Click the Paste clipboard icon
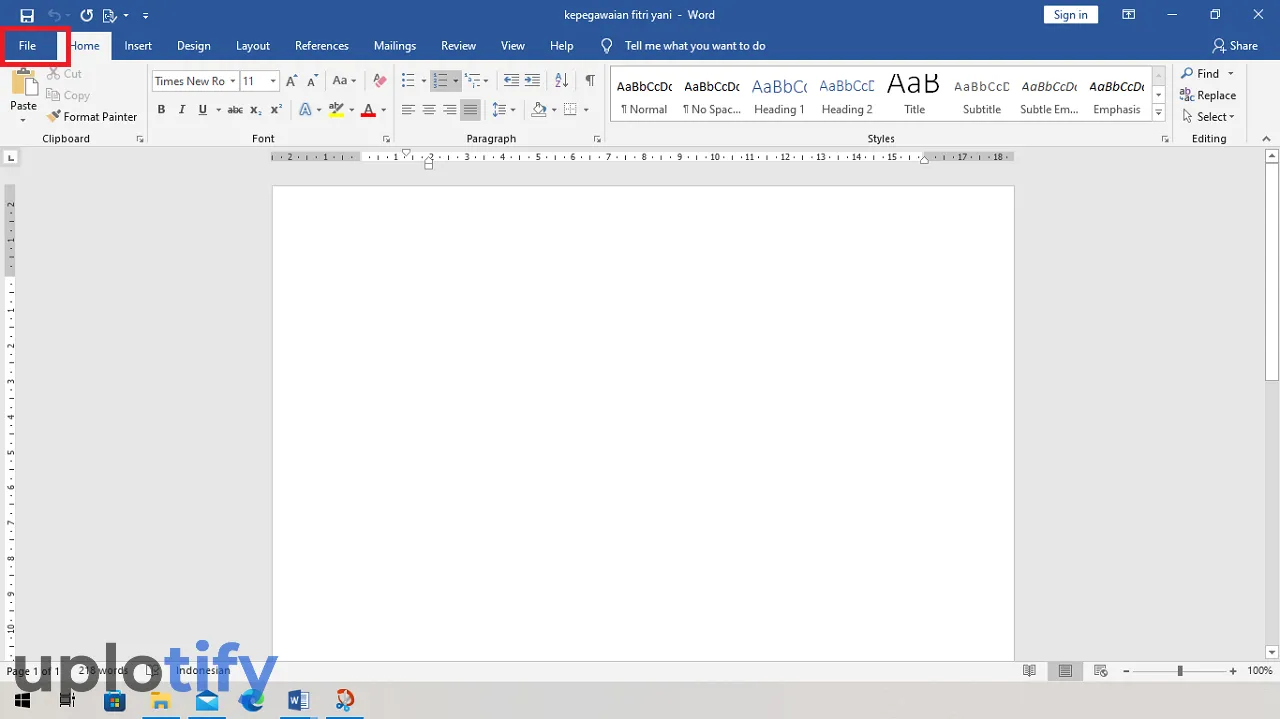Screen dimensions: 1280x719 pyautogui.click(x=23, y=85)
